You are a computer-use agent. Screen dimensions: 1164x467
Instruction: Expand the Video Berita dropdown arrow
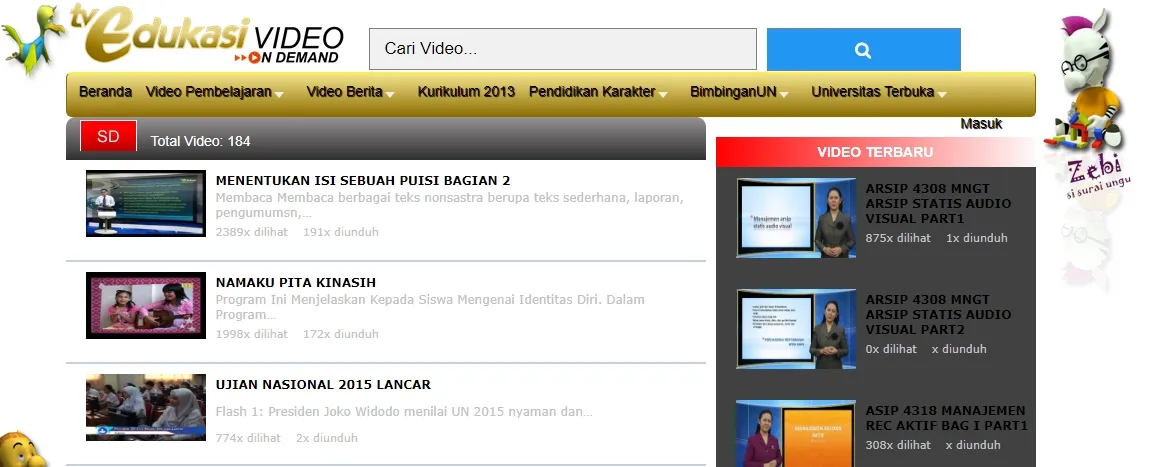[390, 94]
